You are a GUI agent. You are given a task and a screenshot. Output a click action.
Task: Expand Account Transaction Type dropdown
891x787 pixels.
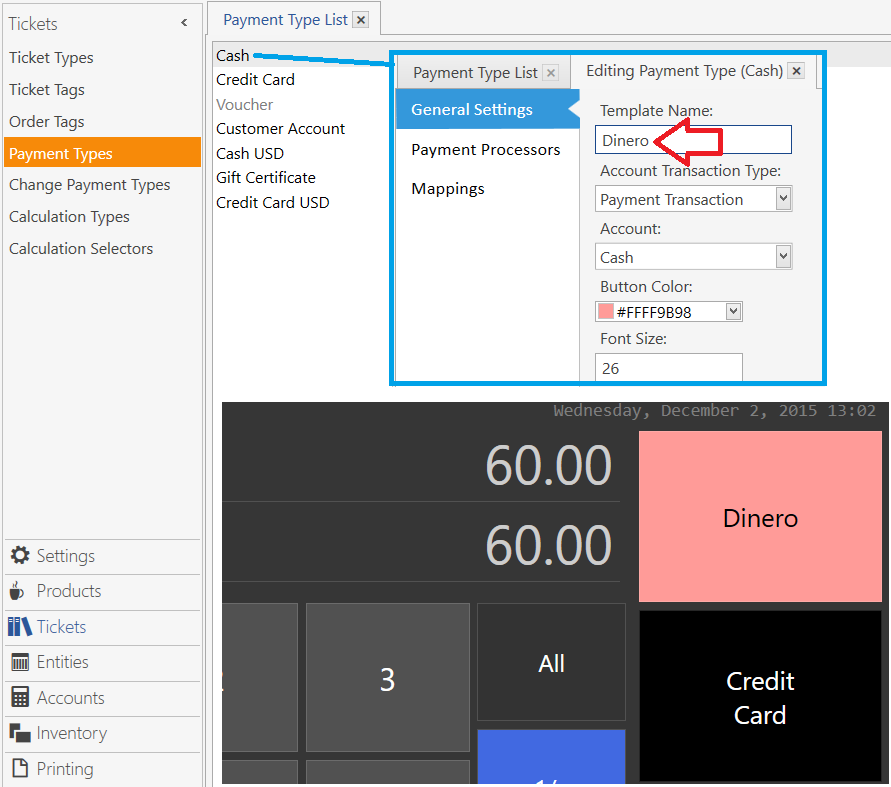(x=783, y=199)
